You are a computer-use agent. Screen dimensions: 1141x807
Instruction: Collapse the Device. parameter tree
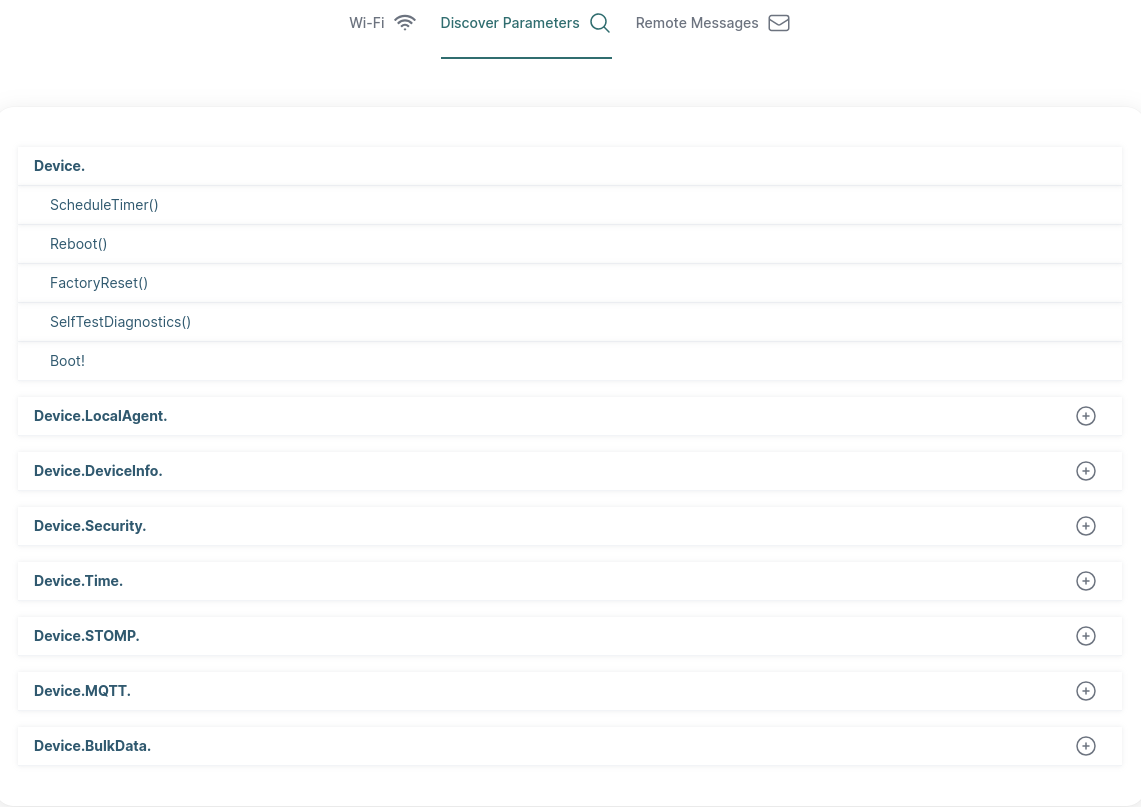click(x=59, y=165)
